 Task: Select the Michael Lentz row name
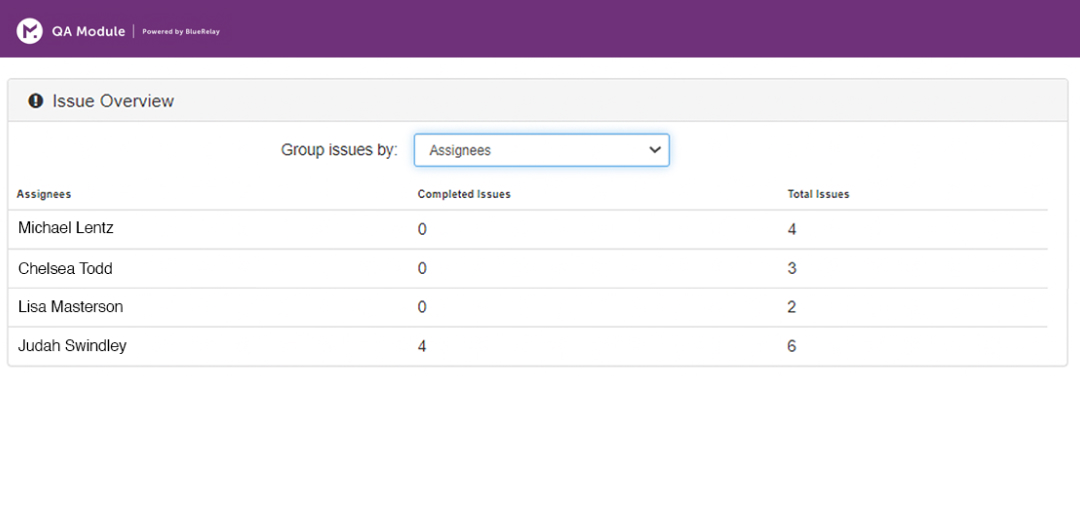point(65,228)
